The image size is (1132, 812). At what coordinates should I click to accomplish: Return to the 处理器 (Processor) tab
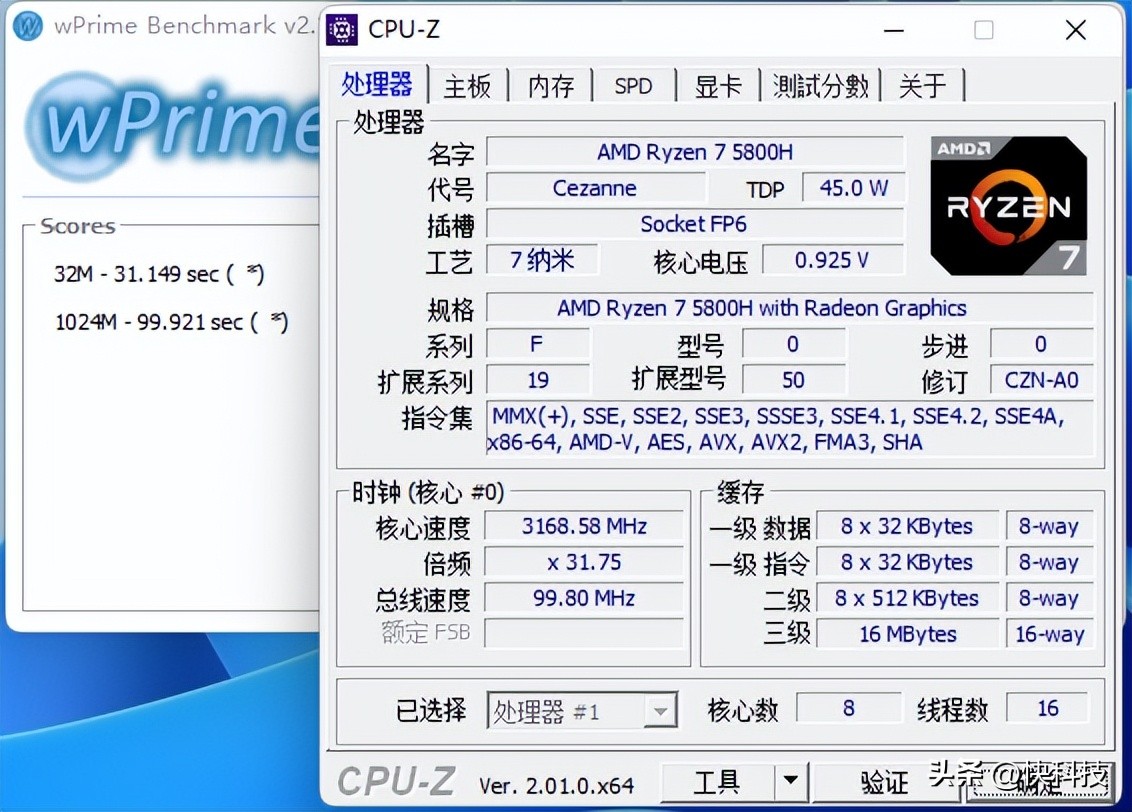(377, 85)
